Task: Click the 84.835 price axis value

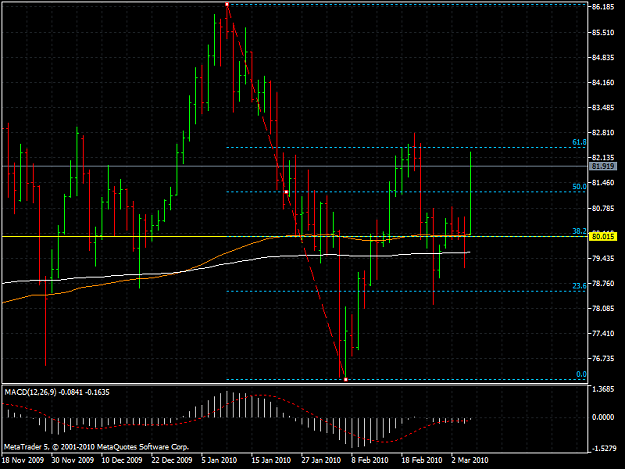Action: (x=603, y=58)
